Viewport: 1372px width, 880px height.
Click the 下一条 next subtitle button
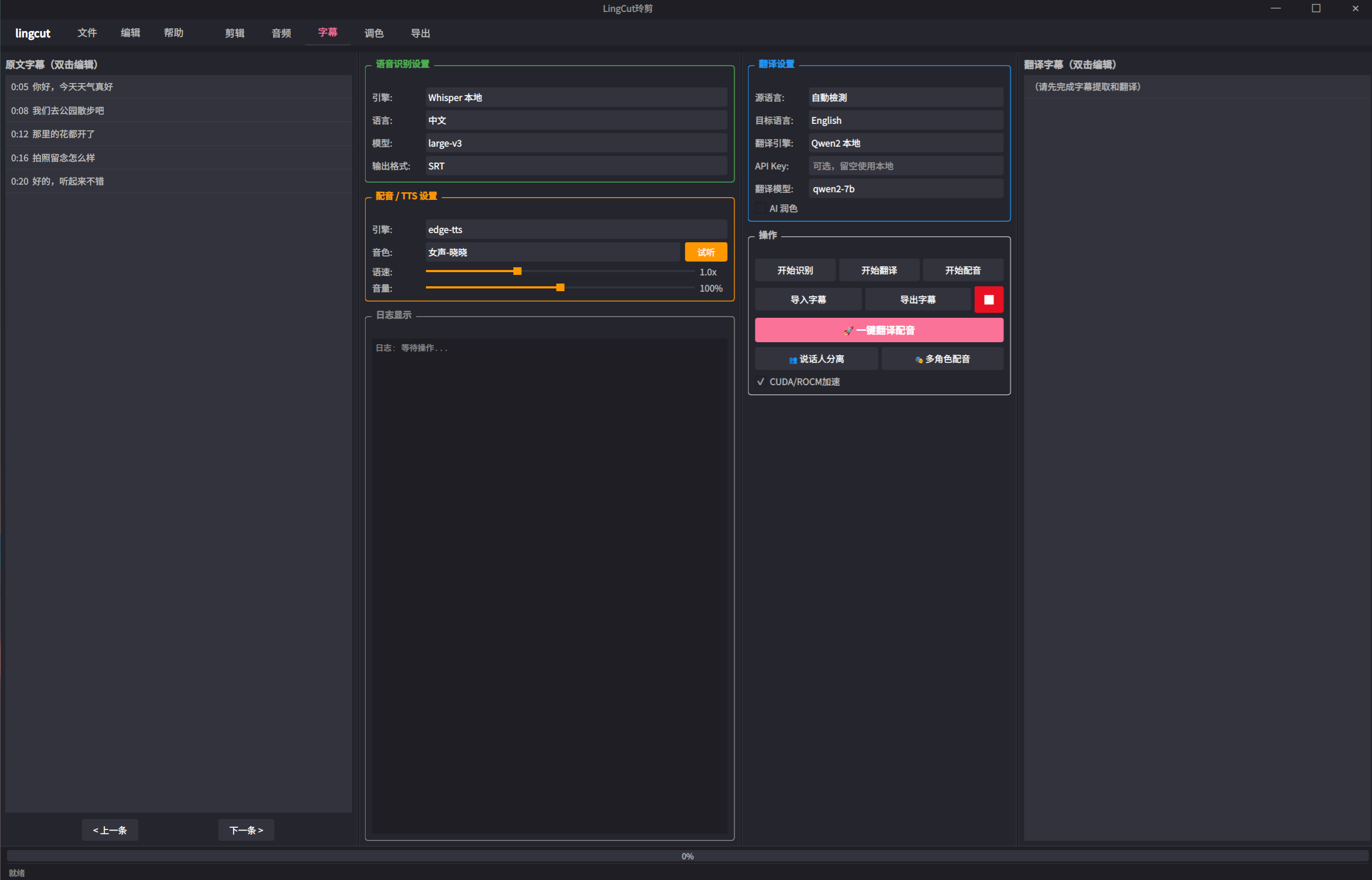246,830
